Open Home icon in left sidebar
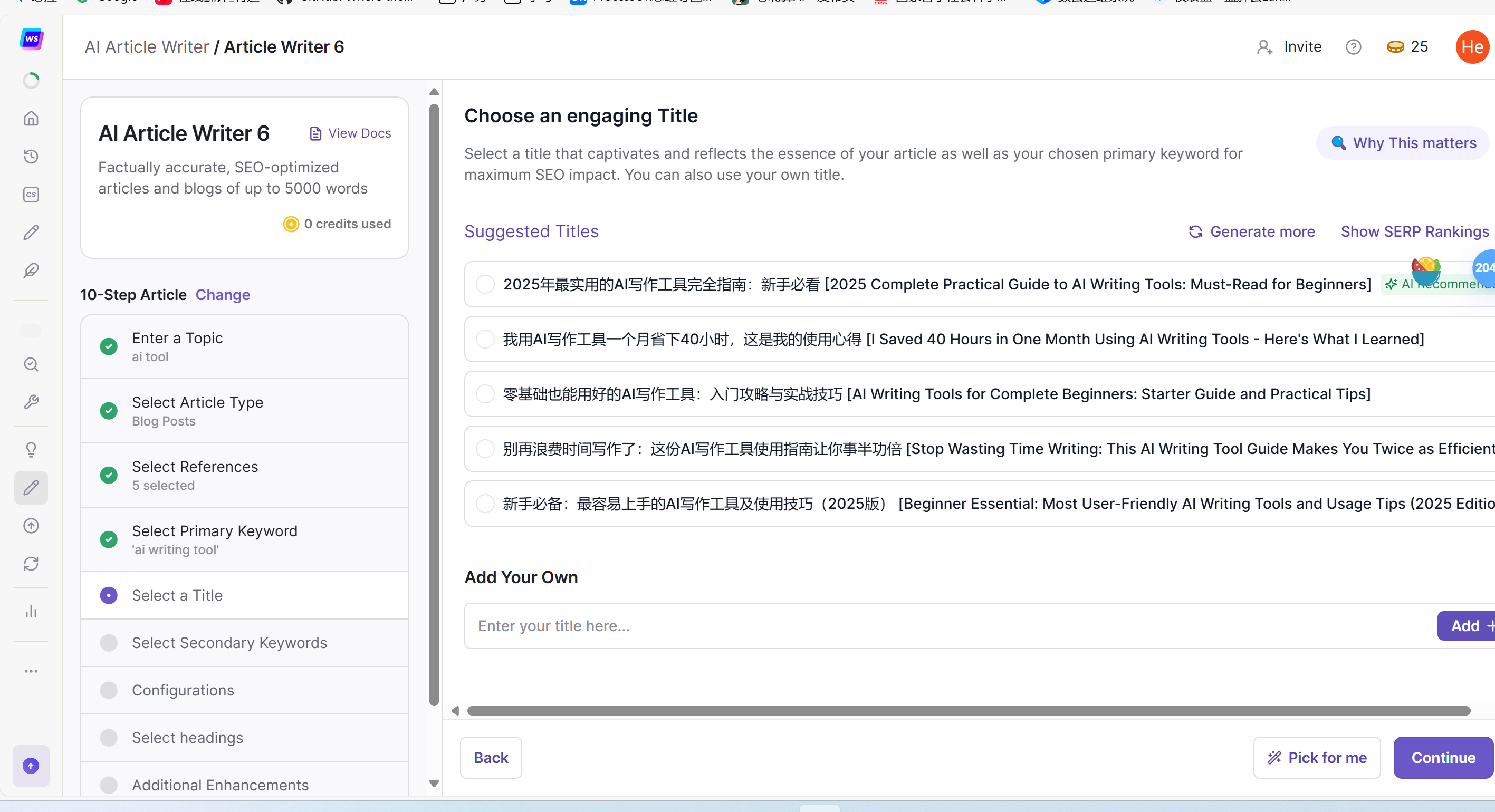This screenshot has height=812, width=1495. click(31, 118)
